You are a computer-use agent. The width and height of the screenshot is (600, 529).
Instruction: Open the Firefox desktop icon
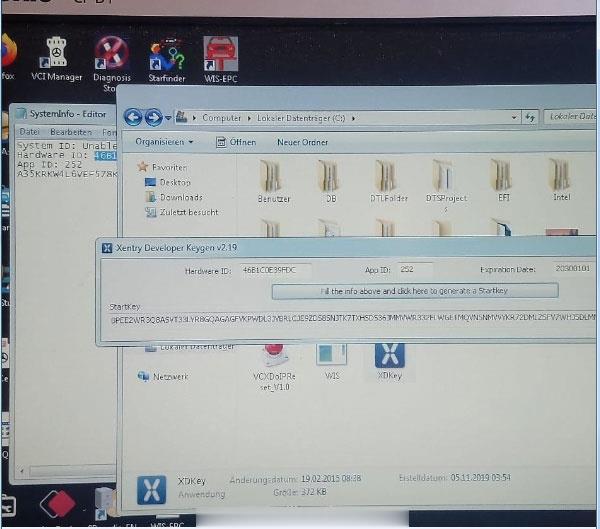point(8,57)
